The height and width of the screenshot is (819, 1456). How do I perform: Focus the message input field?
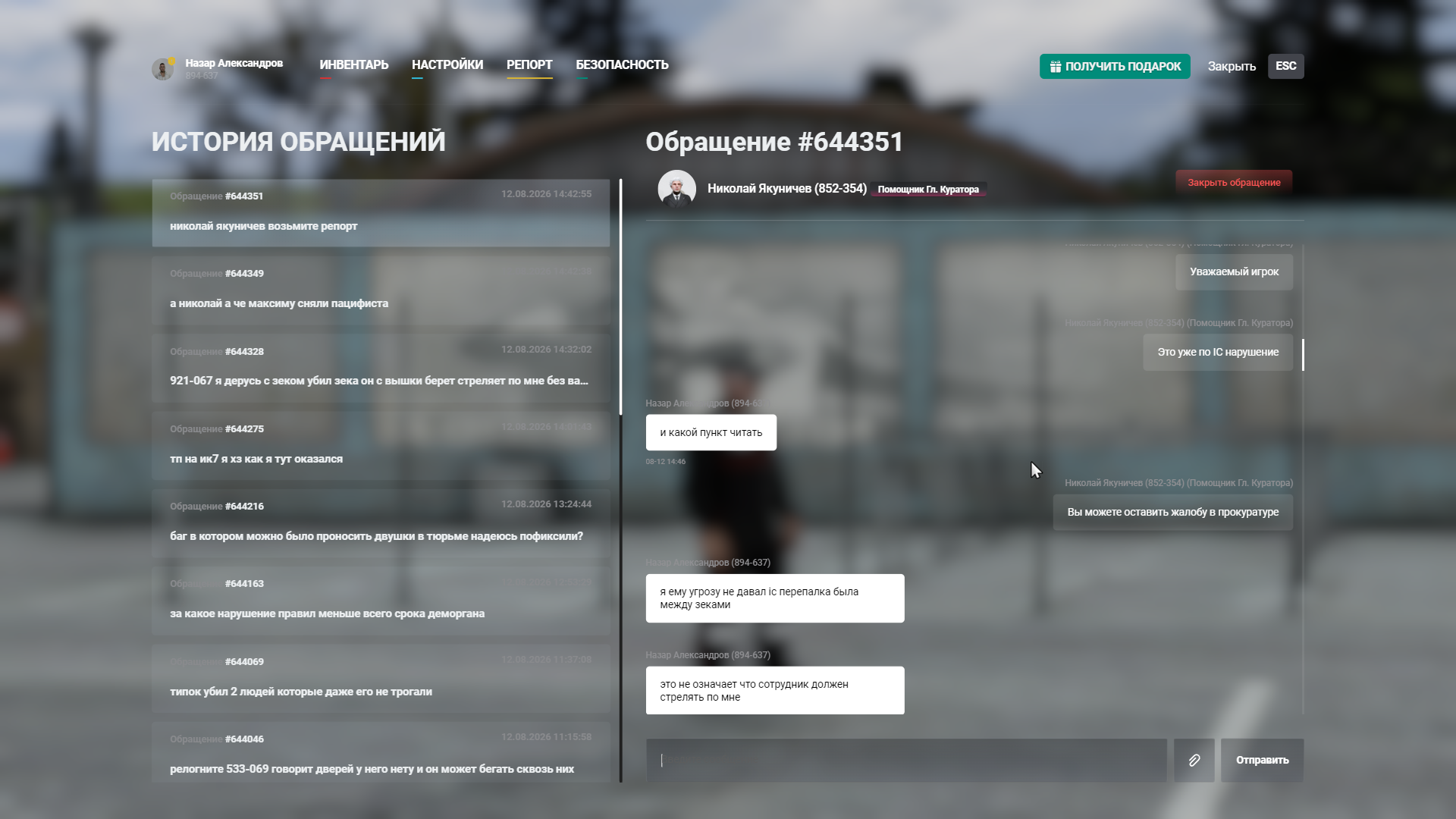tap(906, 760)
